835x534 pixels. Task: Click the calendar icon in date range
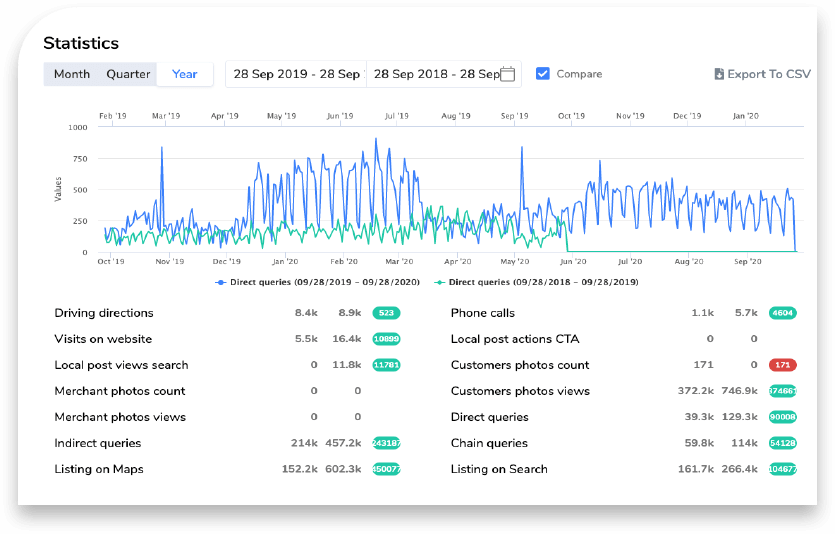tap(508, 74)
